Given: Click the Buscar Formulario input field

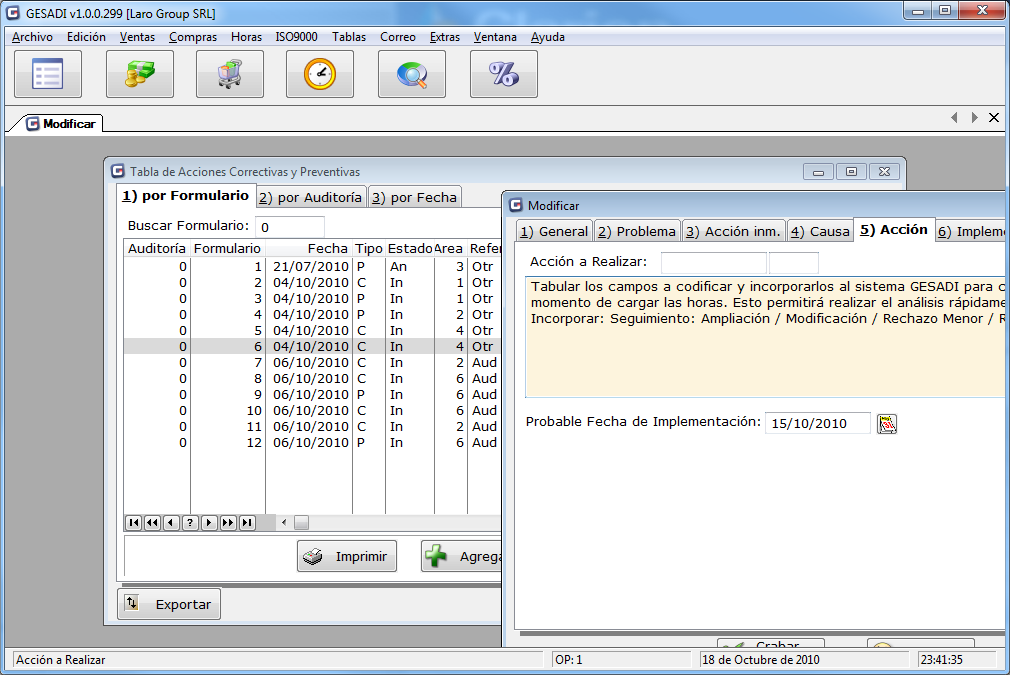Looking at the screenshot, I should point(290,227).
